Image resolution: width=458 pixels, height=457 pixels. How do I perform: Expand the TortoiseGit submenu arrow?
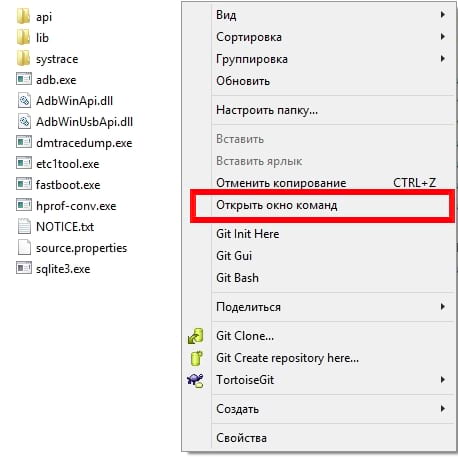pyautogui.click(x=443, y=380)
